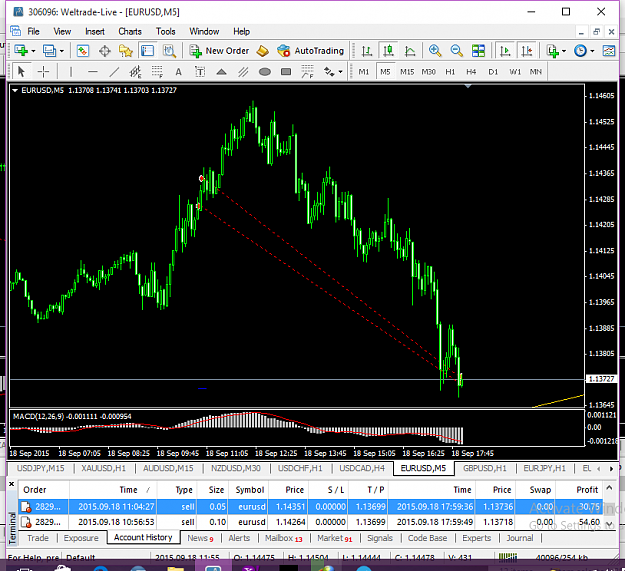
Task: Open the Trade terminal tab
Action: click(38, 538)
